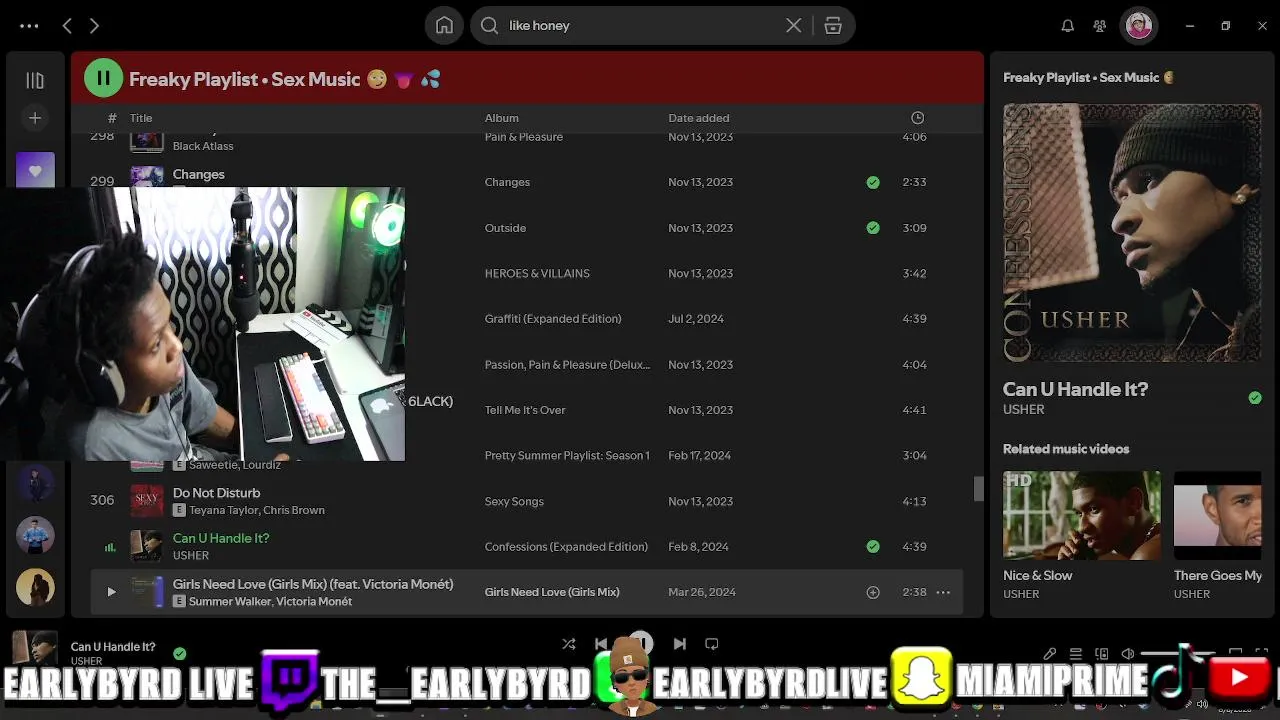This screenshot has height=720, width=1280.
Task: Open Do Not Disturb cover thumbnail
Action: pyautogui.click(x=147, y=500)
